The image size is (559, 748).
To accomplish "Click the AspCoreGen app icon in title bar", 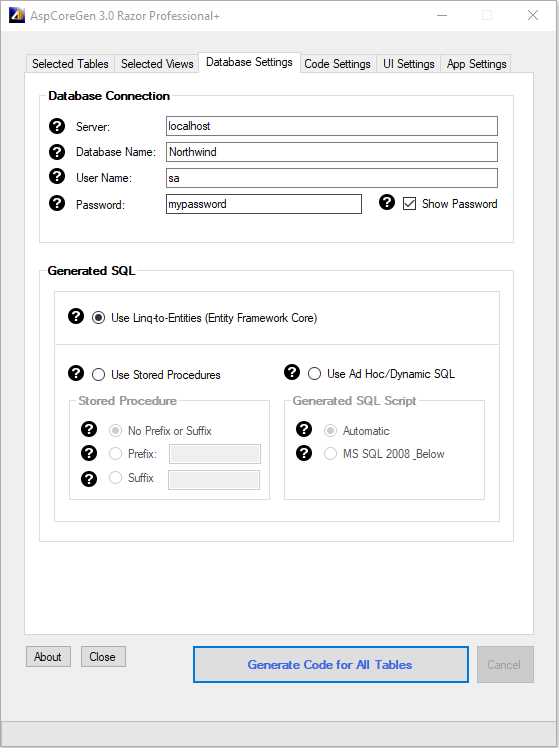I will coord(17,15).
